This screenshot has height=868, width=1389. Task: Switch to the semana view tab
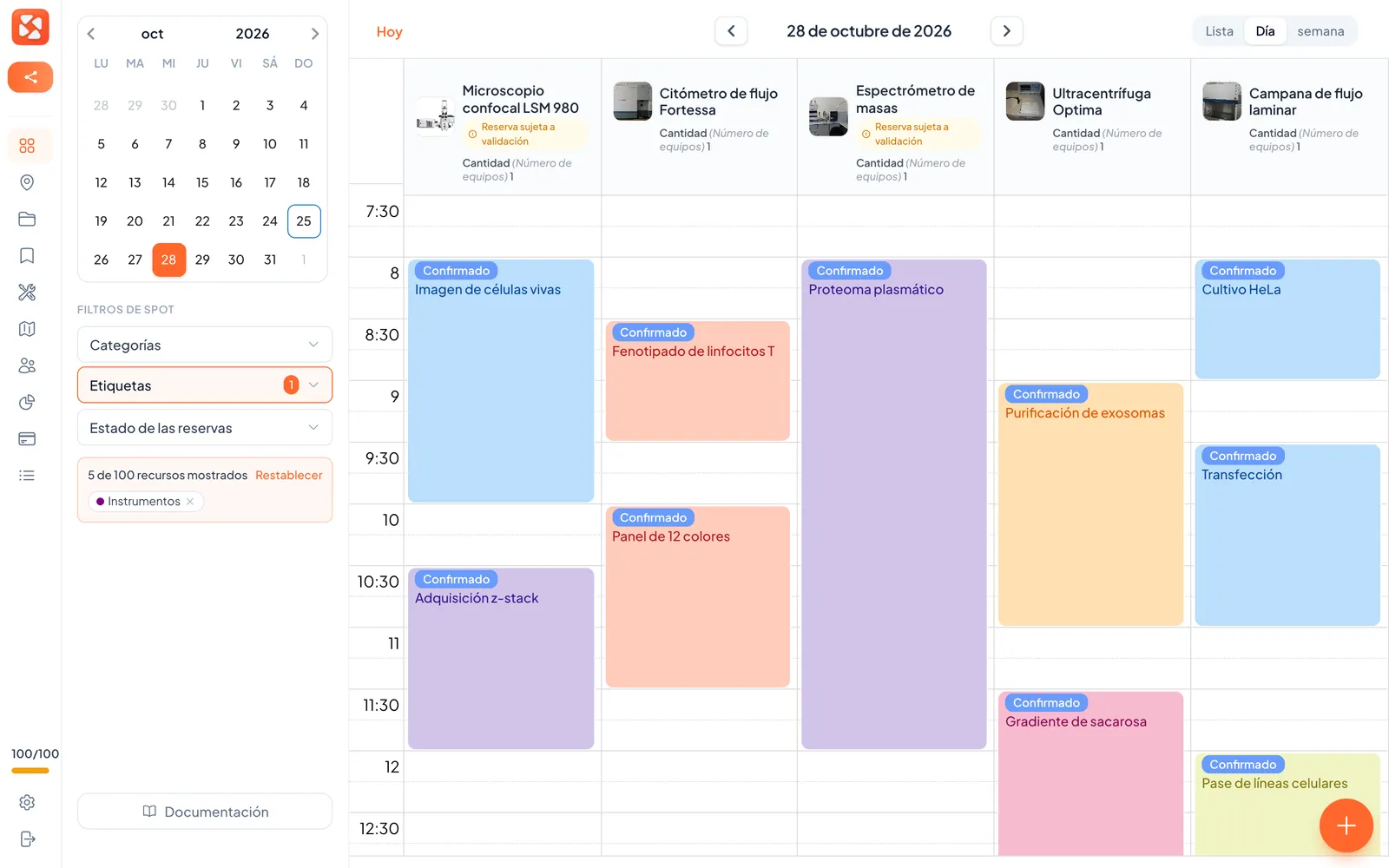click(x=1320, y=31)
